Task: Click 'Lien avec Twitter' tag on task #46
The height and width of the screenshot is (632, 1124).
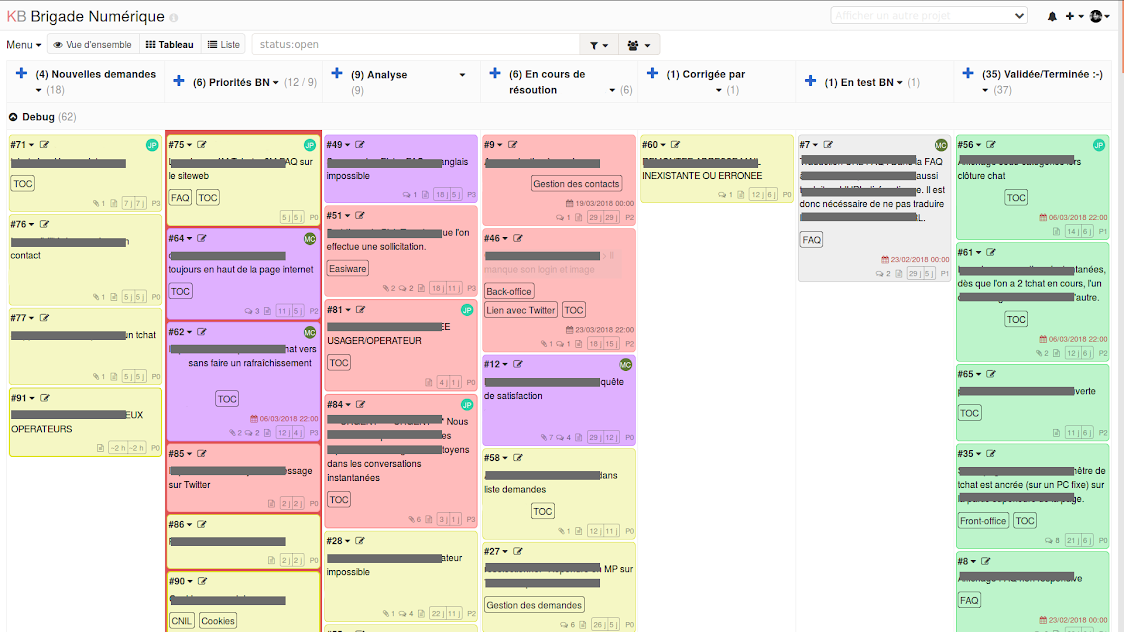Action: pos(520,310)
